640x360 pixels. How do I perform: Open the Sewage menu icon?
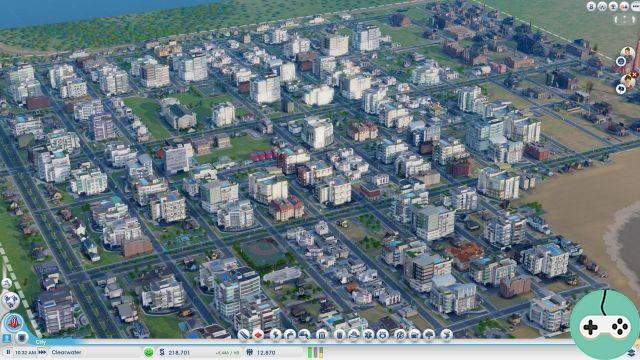point(304,335)
